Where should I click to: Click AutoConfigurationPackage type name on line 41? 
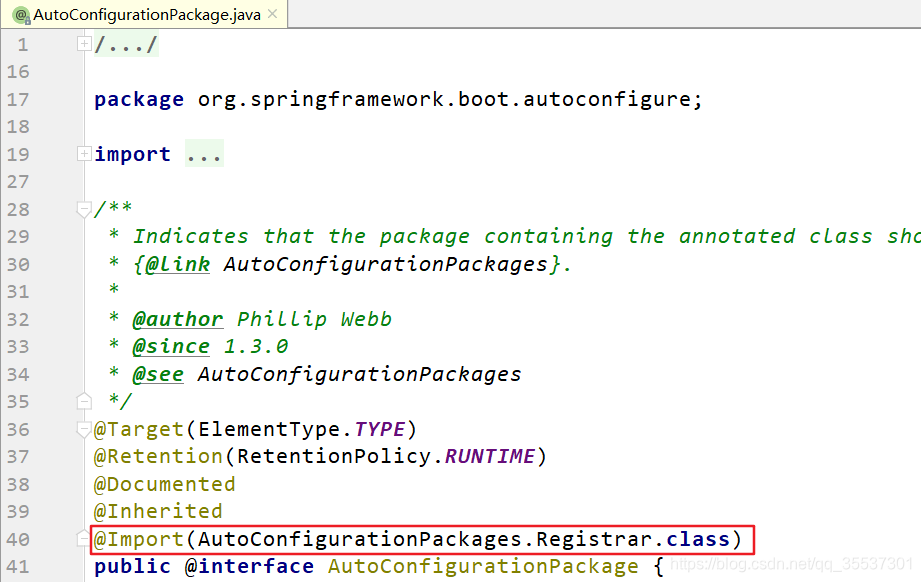483,566
